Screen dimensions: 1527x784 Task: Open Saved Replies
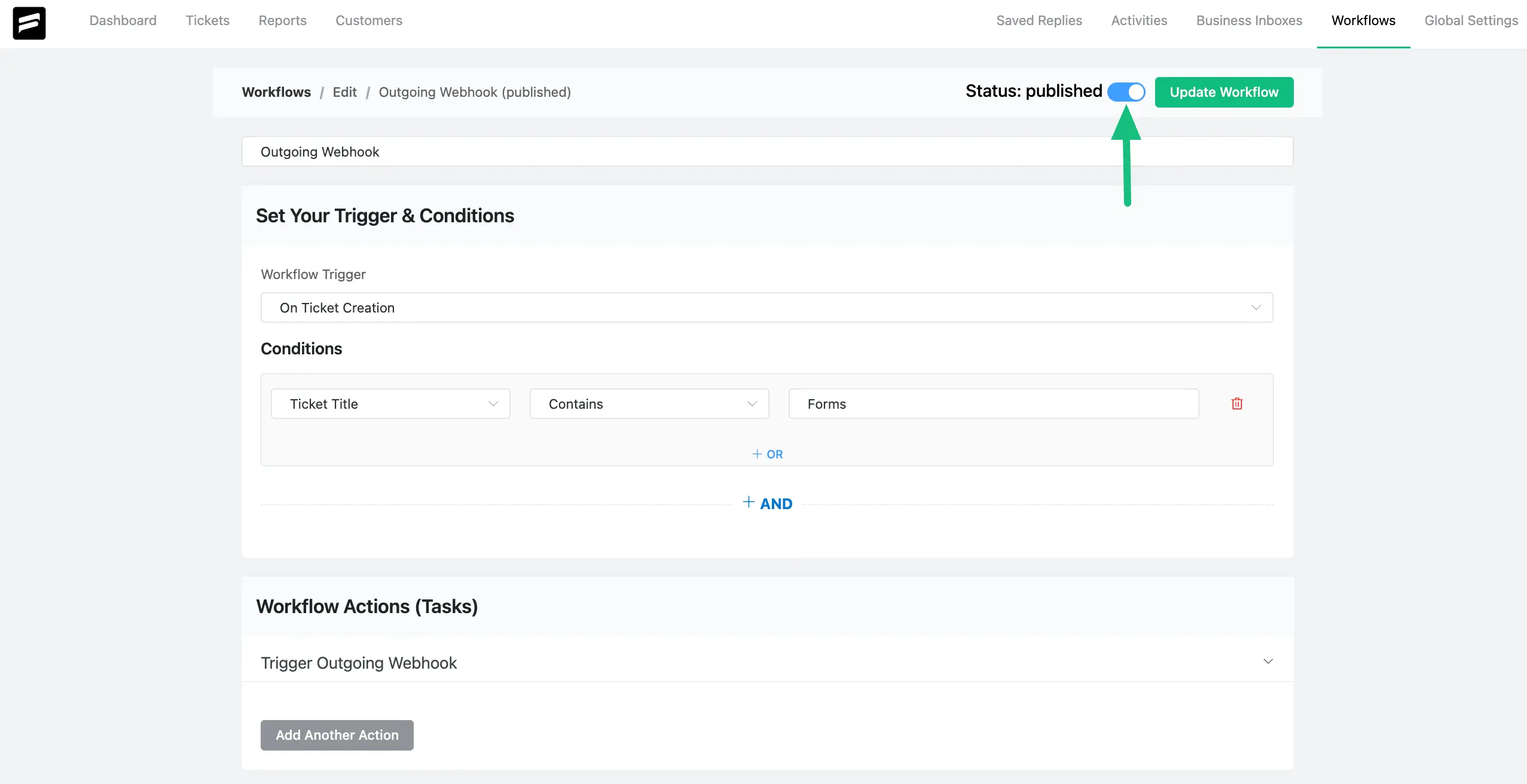tap(1039, 20)
